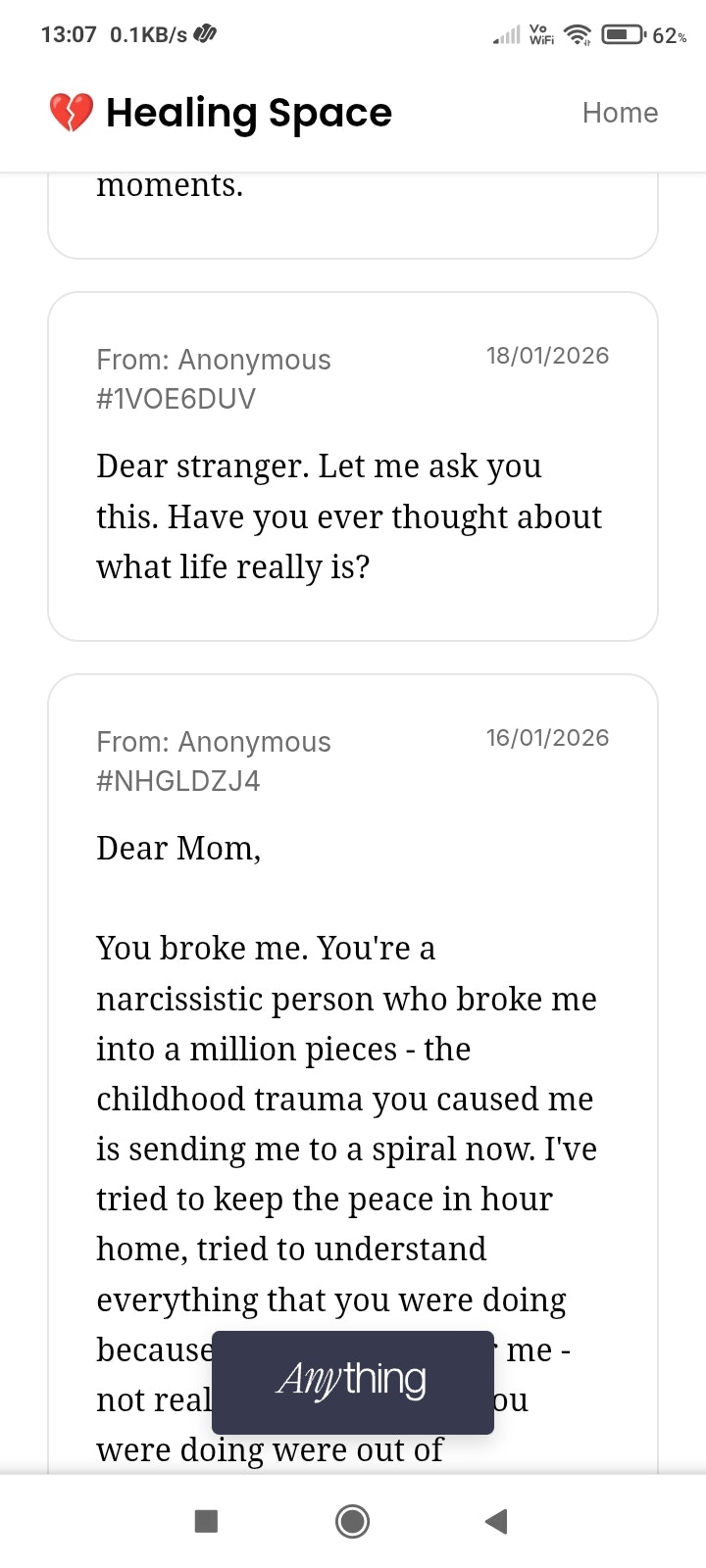Tap the broken heart logo icon

point(71,114)
